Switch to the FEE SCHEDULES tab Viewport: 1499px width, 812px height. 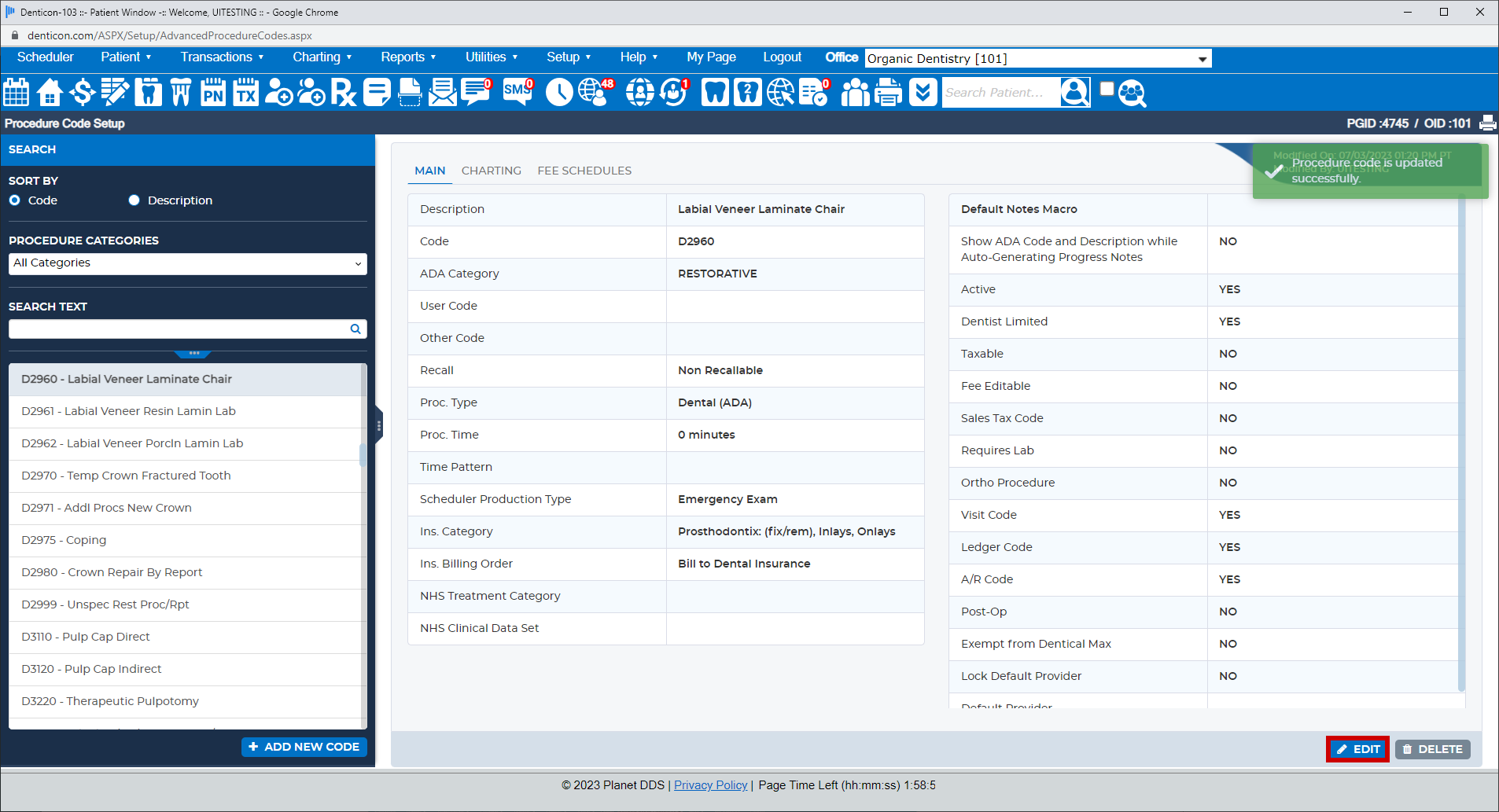pyautogui.click(x=584, y=171)
